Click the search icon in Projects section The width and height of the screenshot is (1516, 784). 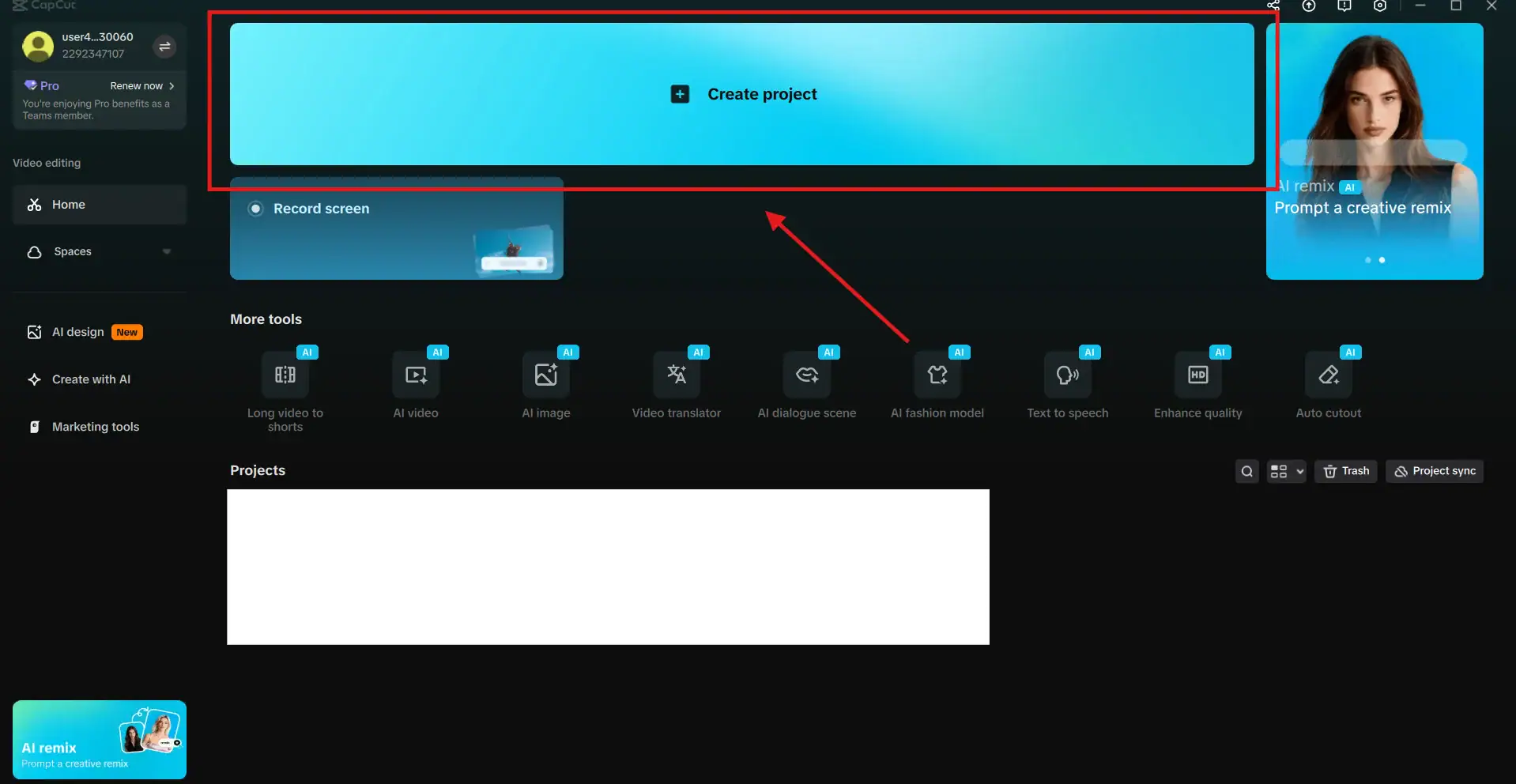[1246, 471]
